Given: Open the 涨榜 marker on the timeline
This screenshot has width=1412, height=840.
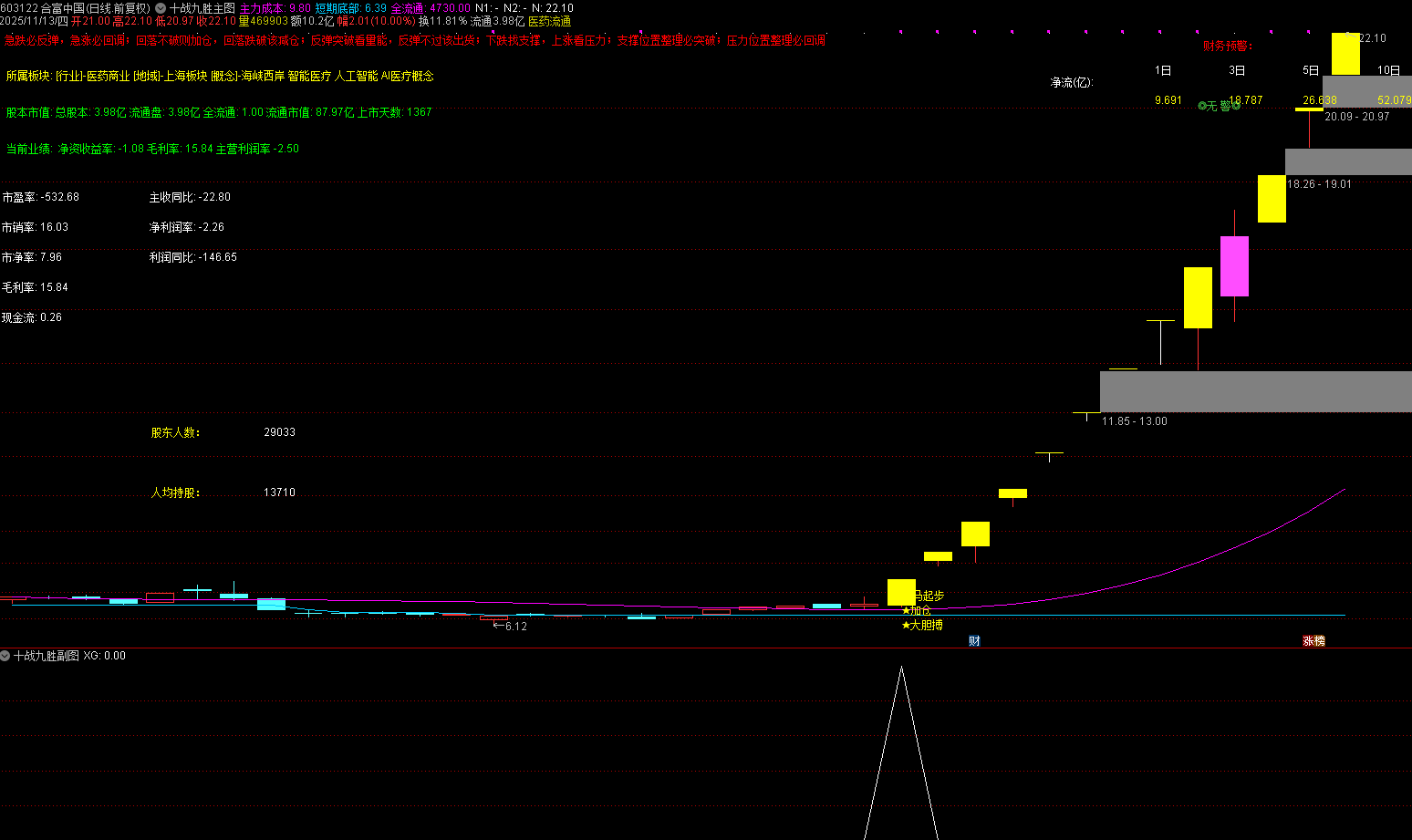Looking at the screenshot, I should click(x=1313, y=641).
